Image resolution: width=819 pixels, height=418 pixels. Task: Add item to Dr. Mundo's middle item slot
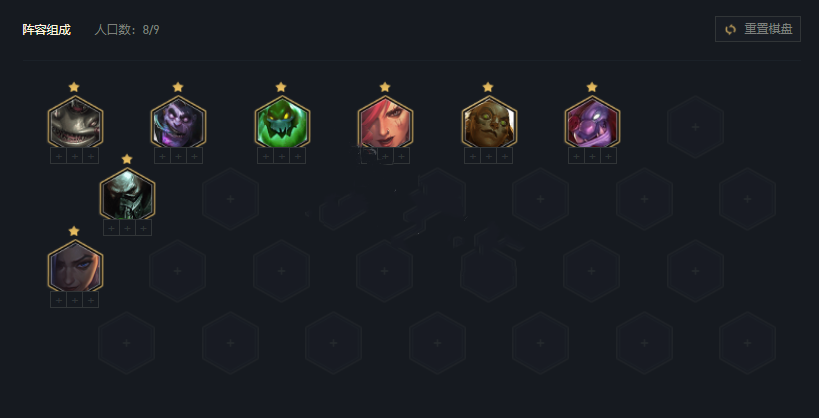178,156
